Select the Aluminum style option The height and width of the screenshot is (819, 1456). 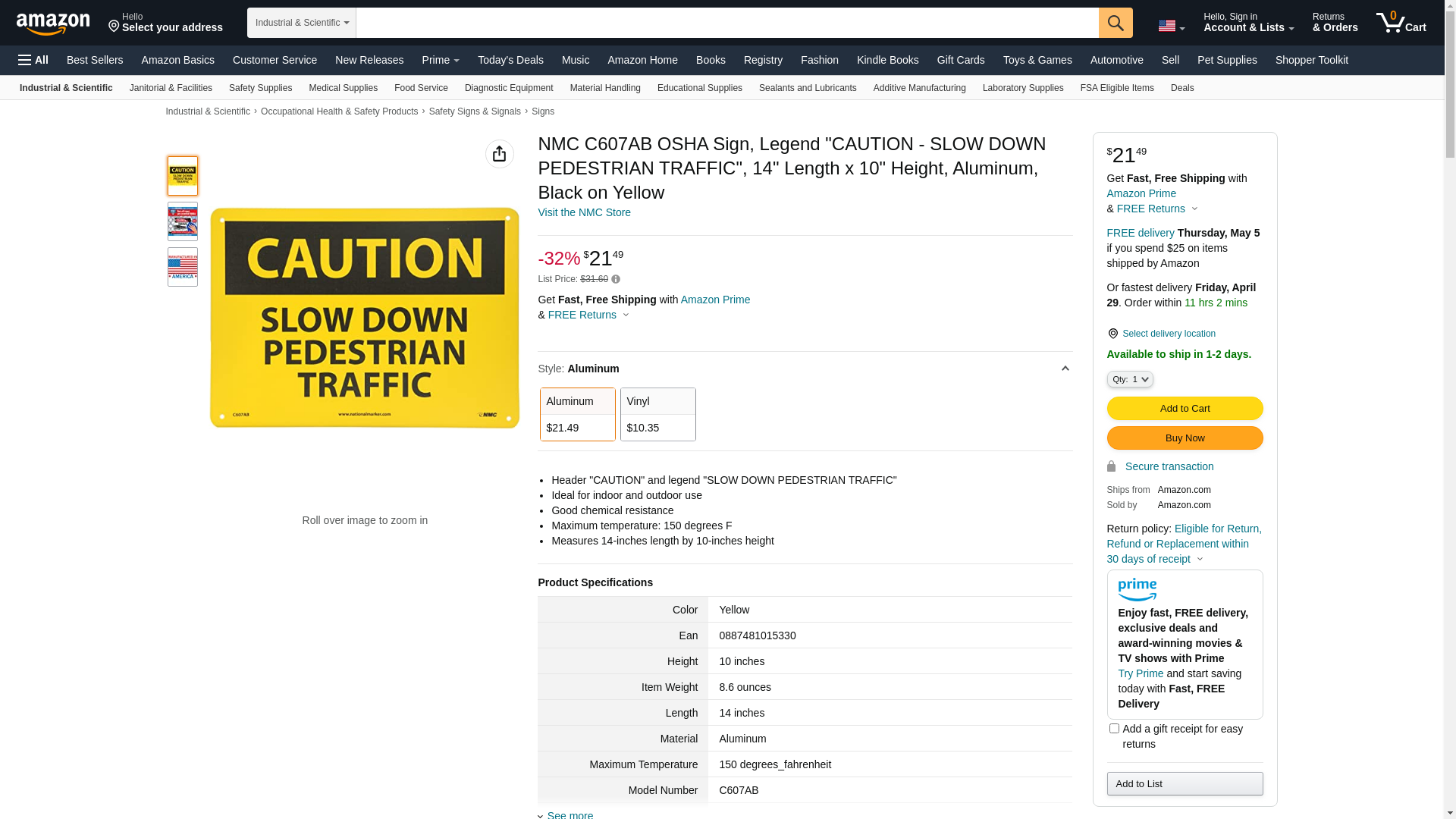(577, 415)
